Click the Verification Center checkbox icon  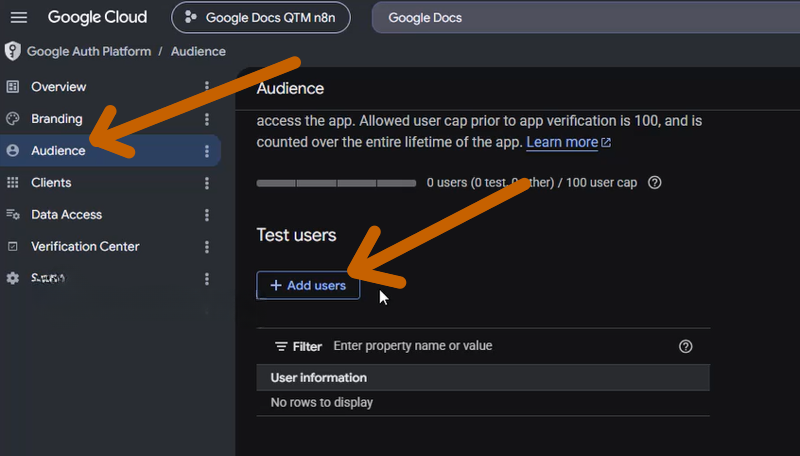click(x=13, y=246)
